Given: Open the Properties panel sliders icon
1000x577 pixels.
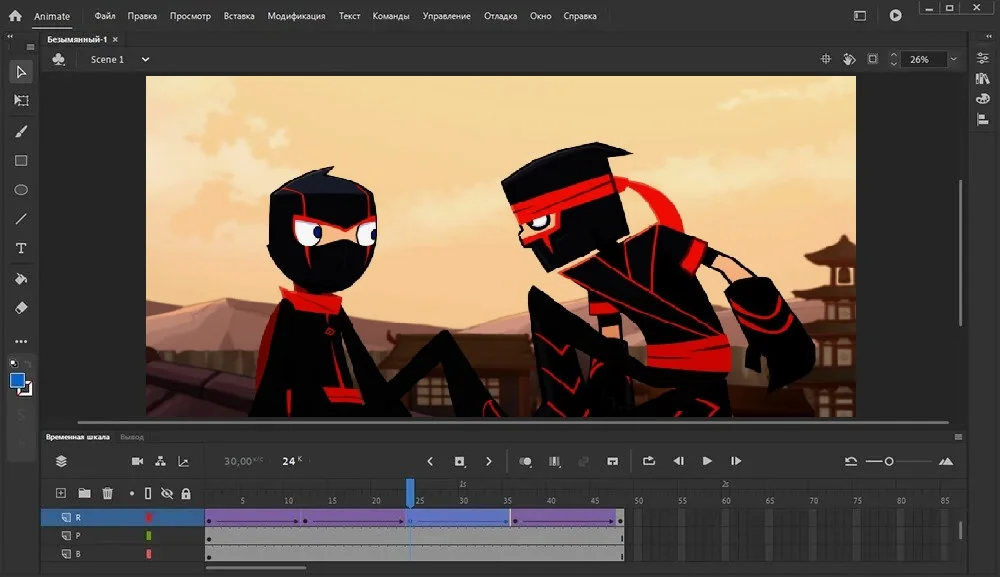Looking at the screenshot, I should (x=983, y=58).
